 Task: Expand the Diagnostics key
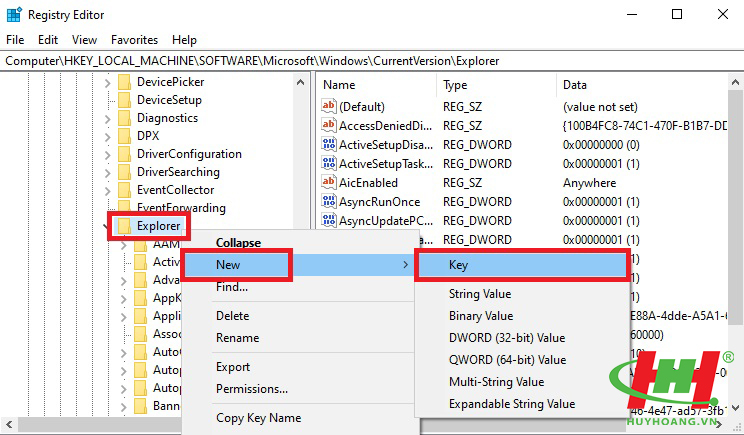tap(108, 119)
